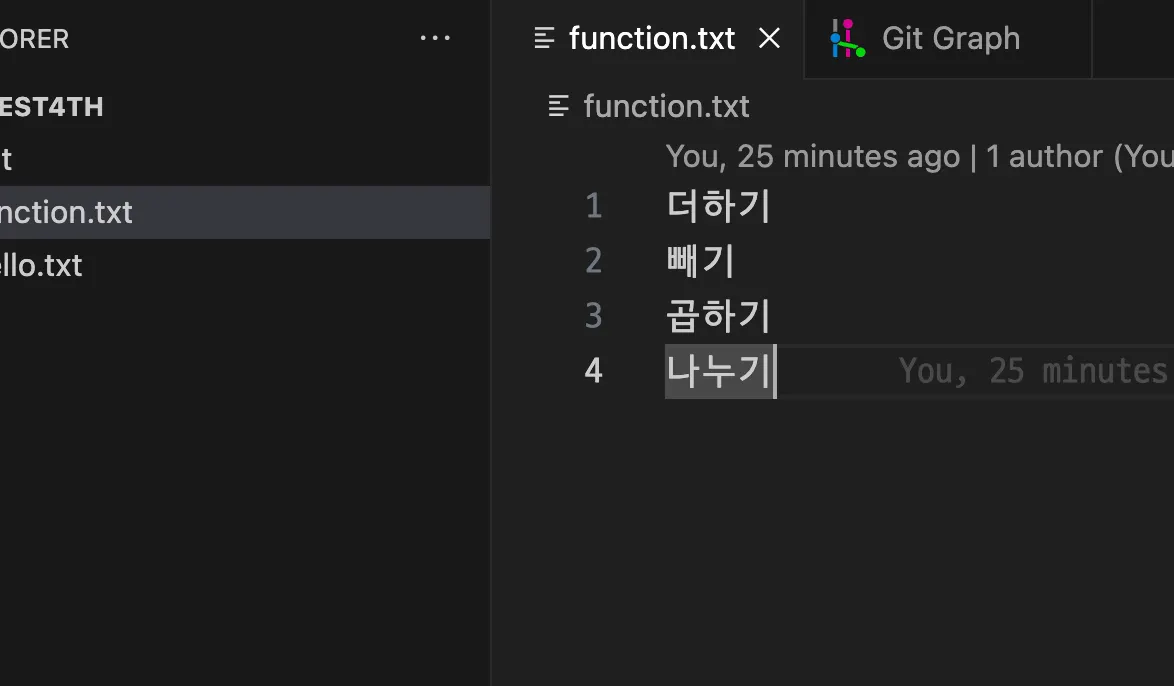Select function.txt in the Explorer file list
The width and height of the screenshot is (1174, 686).
click(x=67, y=212)
